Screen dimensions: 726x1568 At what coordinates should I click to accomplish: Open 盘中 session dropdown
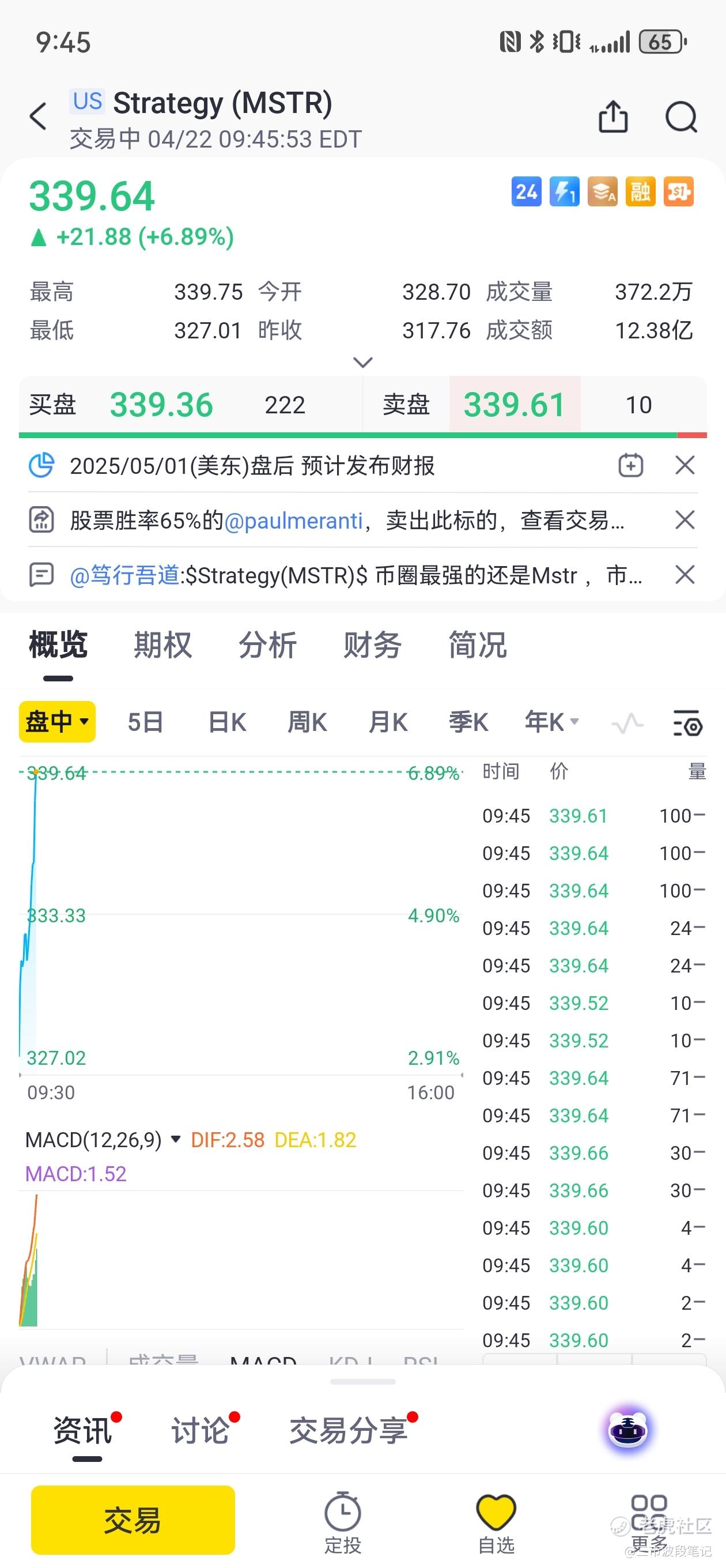(57, 722)
